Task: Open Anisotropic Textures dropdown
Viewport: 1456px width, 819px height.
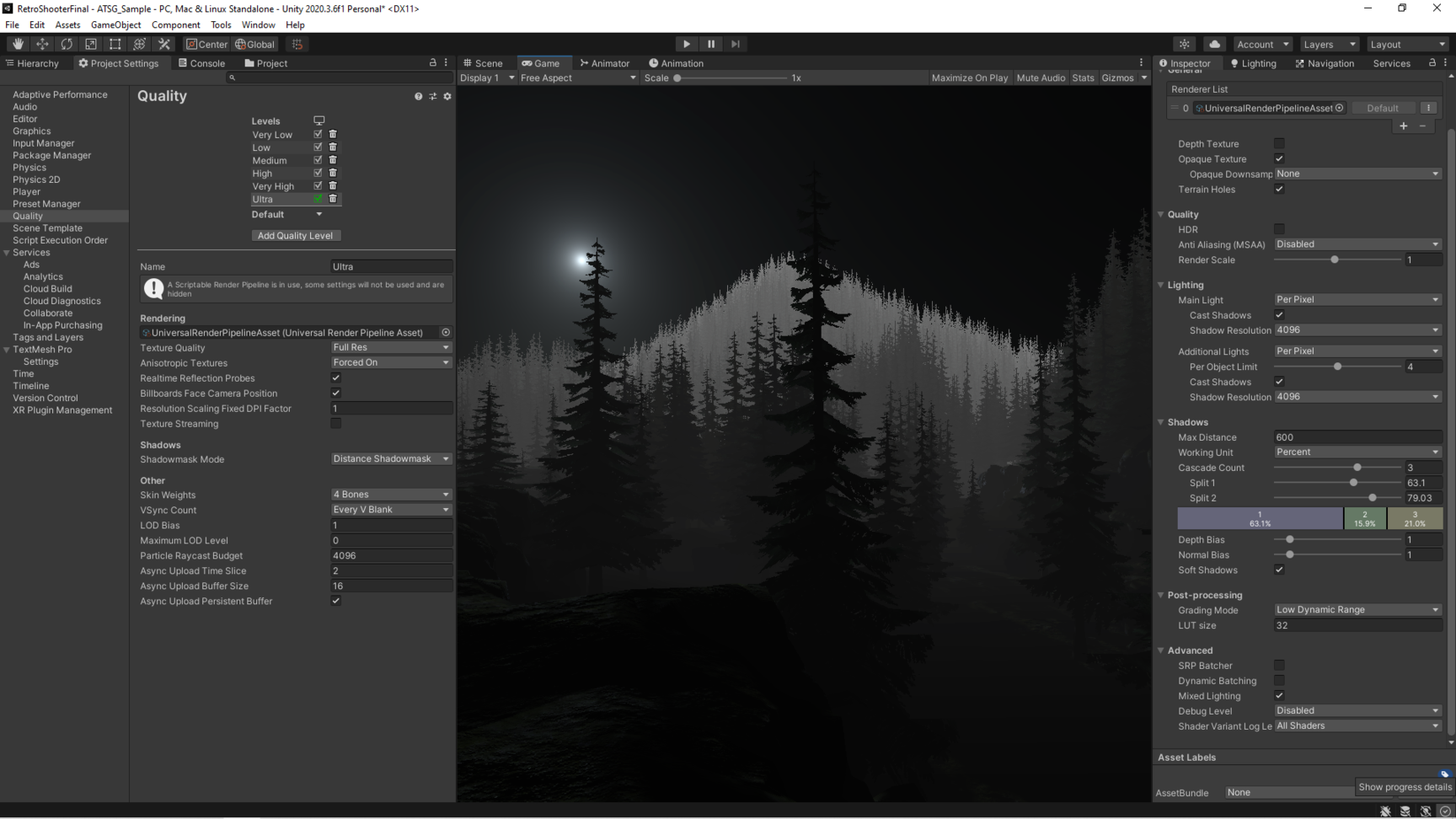Action: pyautogui.click(x=392, y=362)
